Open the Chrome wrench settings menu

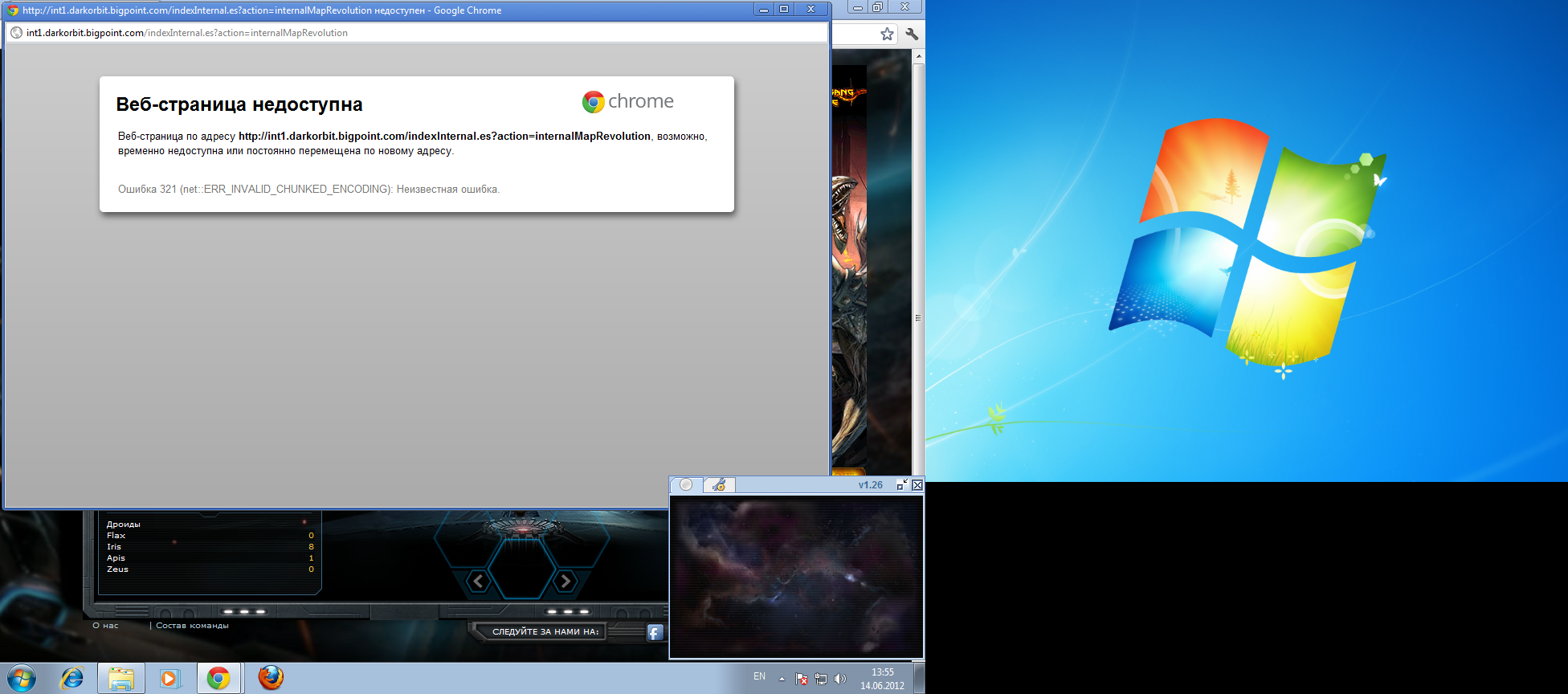click(x=912, y=34)
